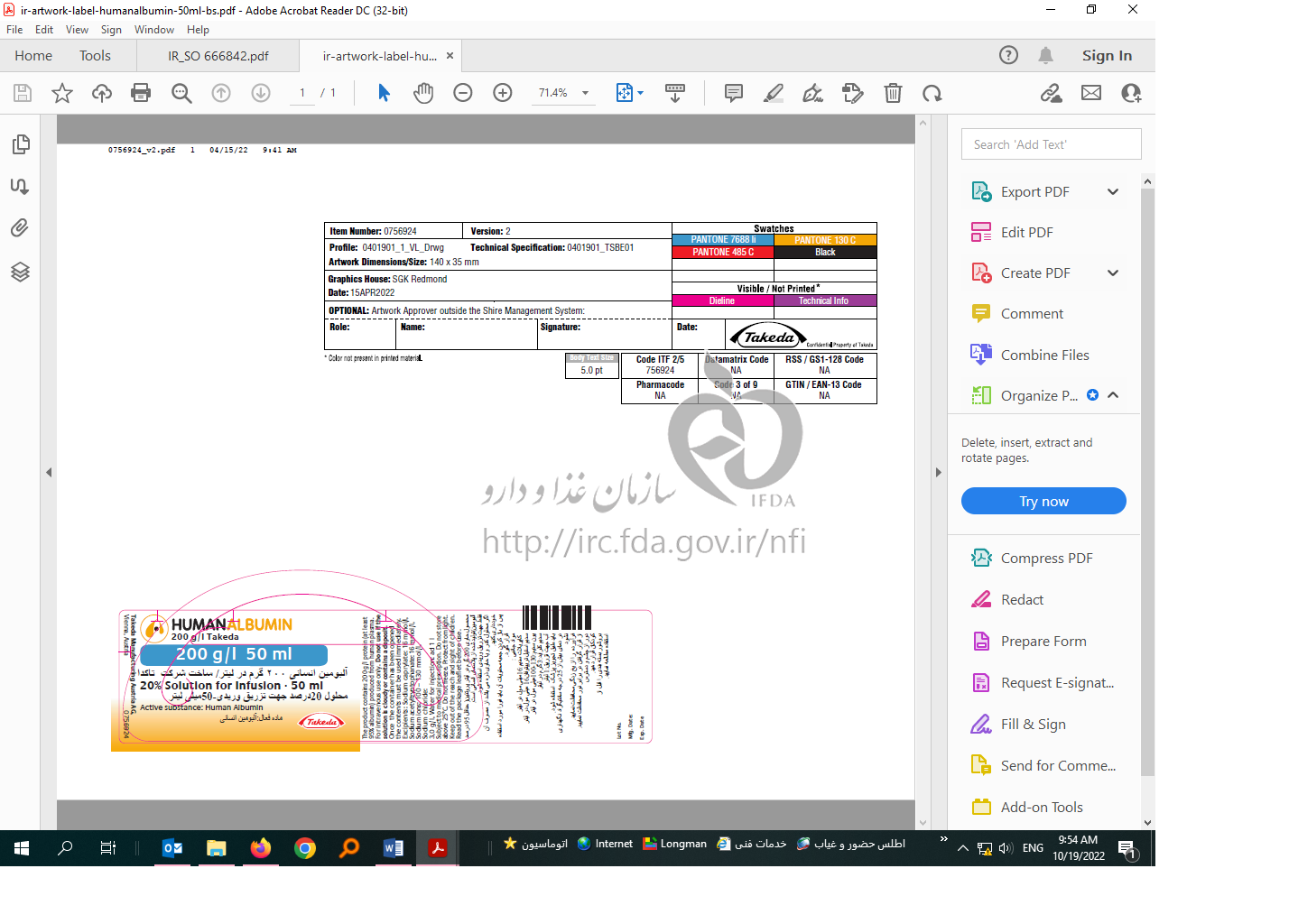This screenshot has width=1289, height=924.
Task: Go to next page arrow
Action: tap(261, 93)
